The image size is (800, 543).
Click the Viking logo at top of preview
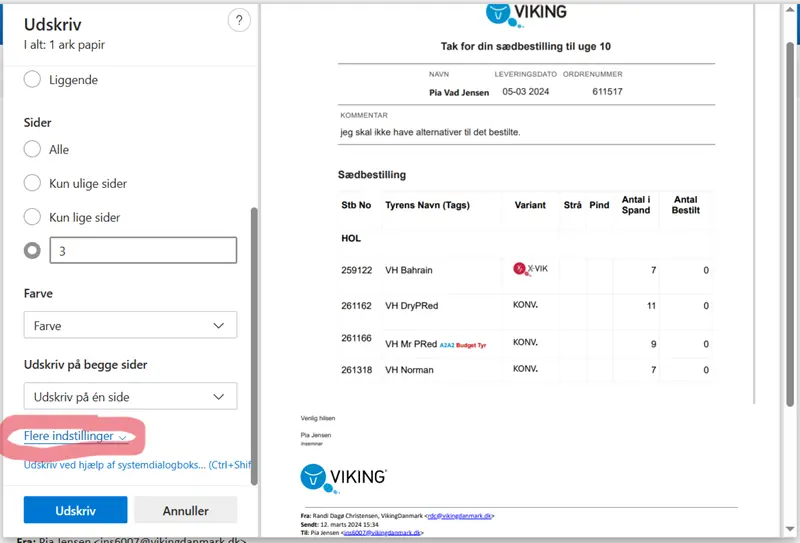[525, 13]
